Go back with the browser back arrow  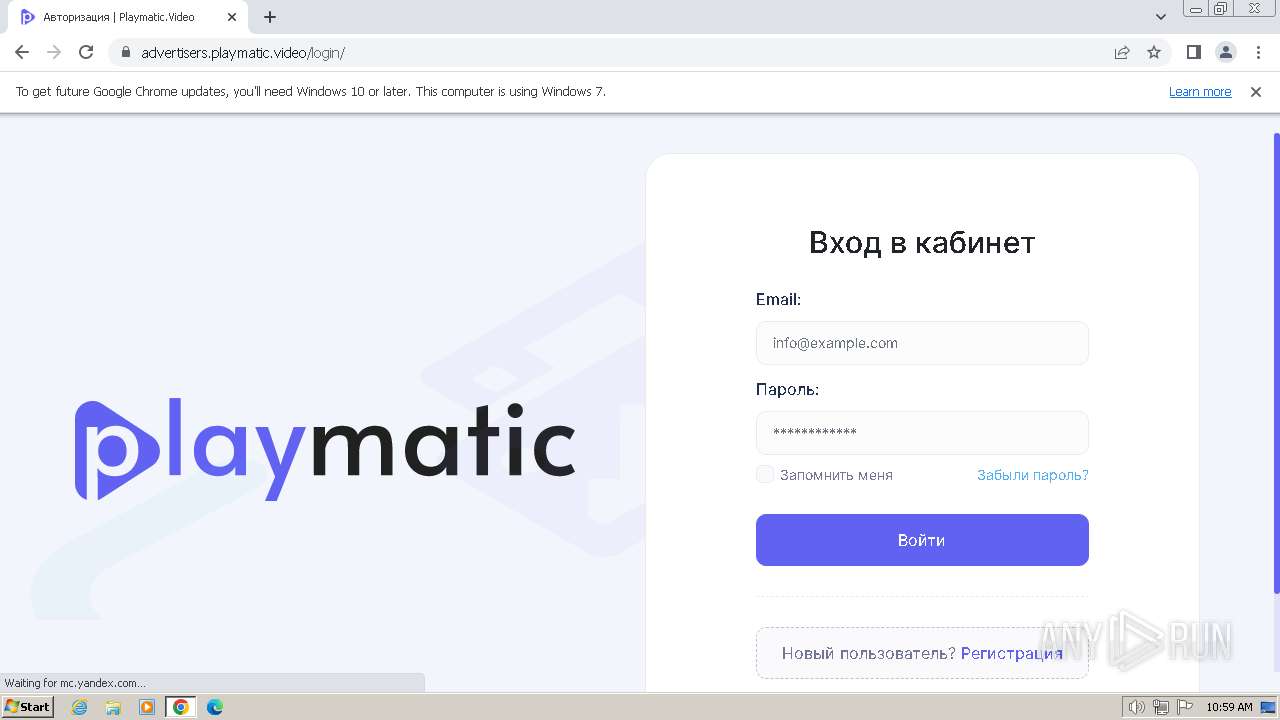tap(22, 52)
